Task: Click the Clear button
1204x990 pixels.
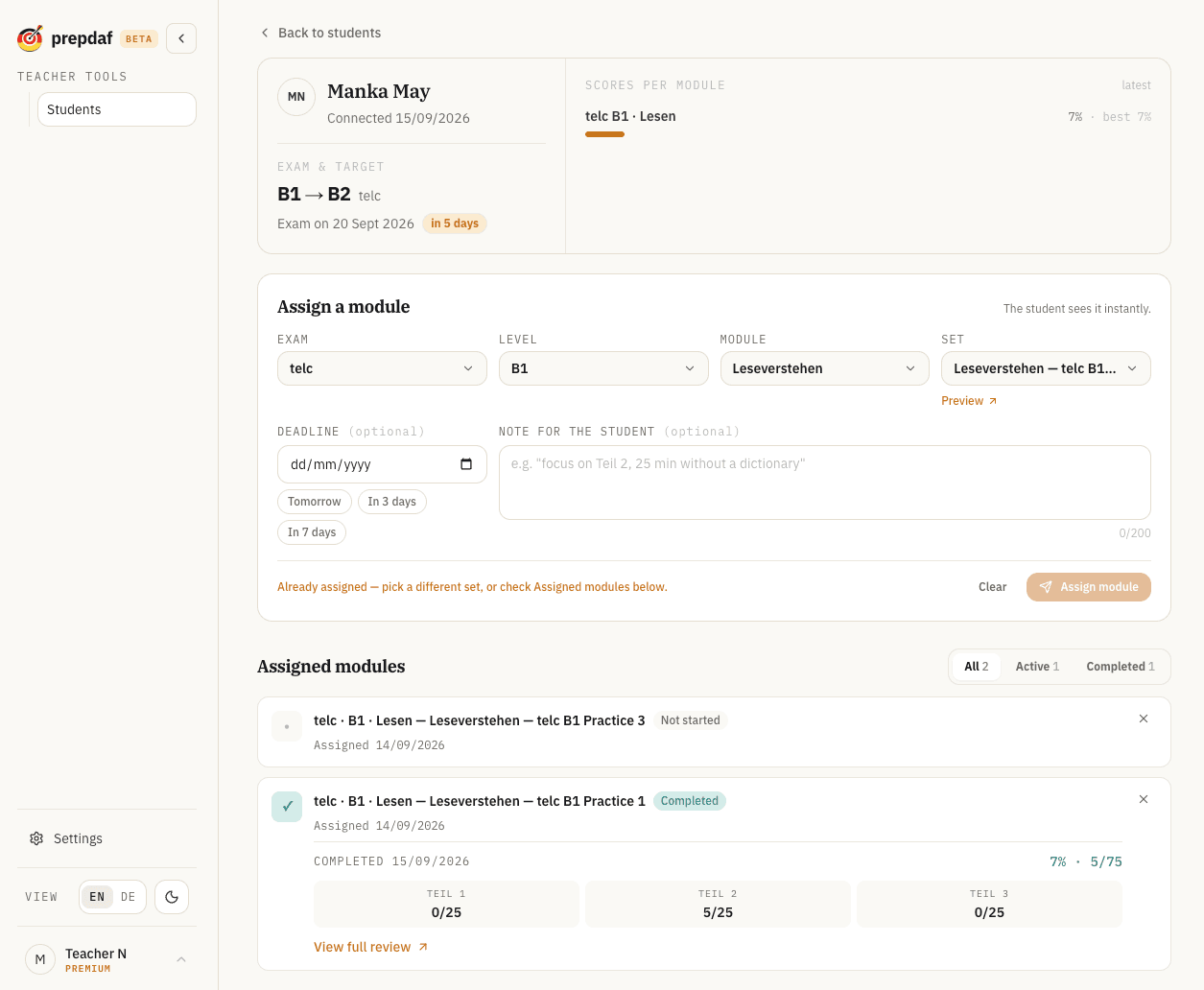Action: 992,587
